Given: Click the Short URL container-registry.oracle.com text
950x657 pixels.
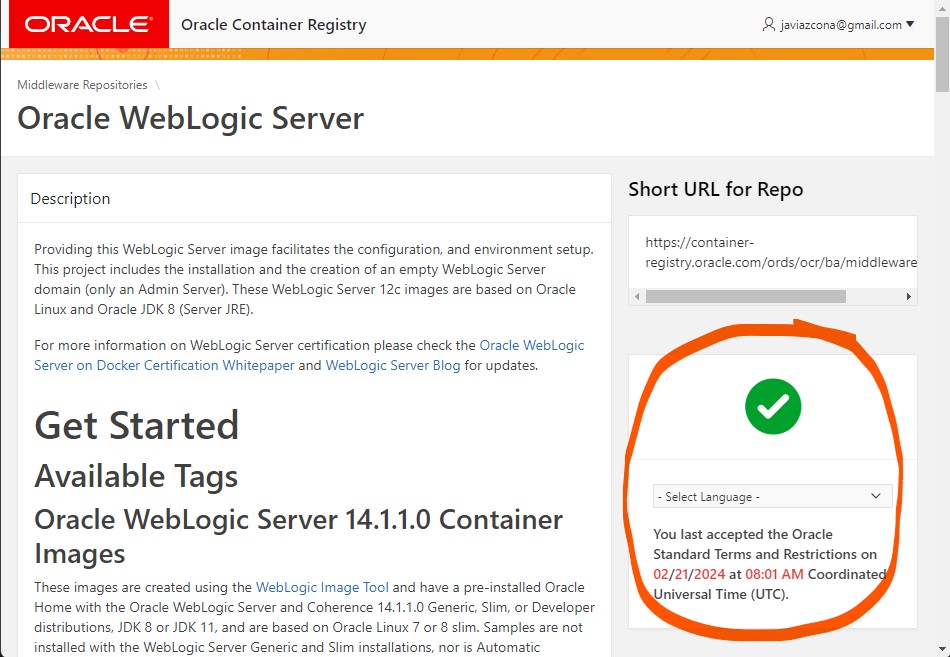Looking at the screenshot, I should pyautogui.click(x=781, y=252).
